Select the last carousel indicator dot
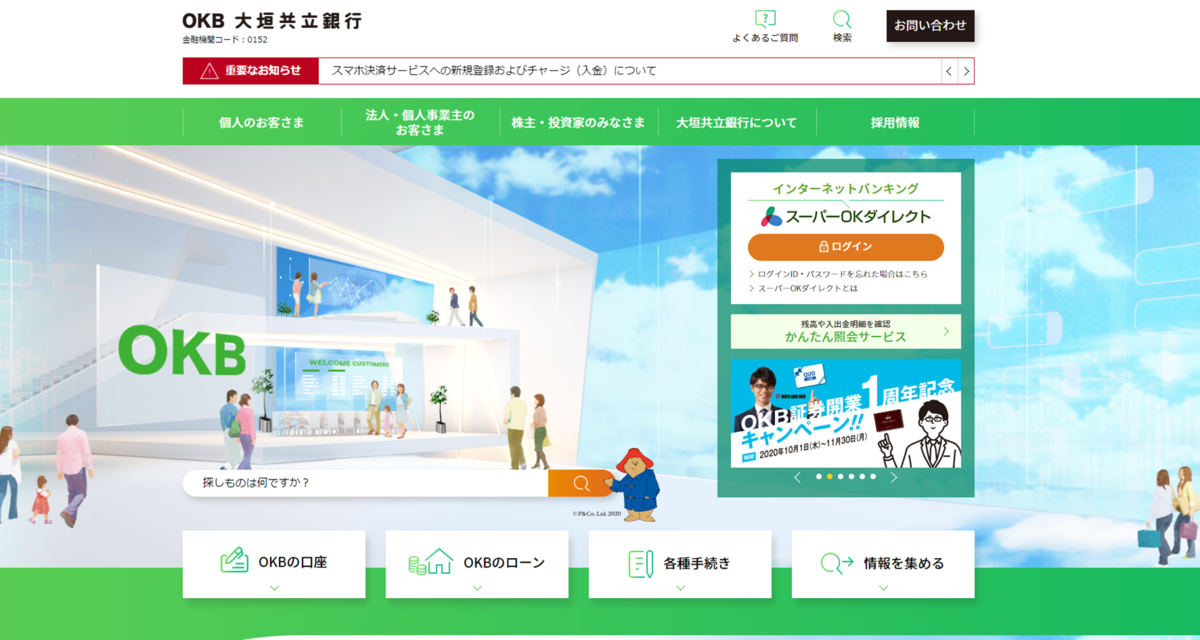The height and width of the screenshot is (640, 1200). click(873, 477)
